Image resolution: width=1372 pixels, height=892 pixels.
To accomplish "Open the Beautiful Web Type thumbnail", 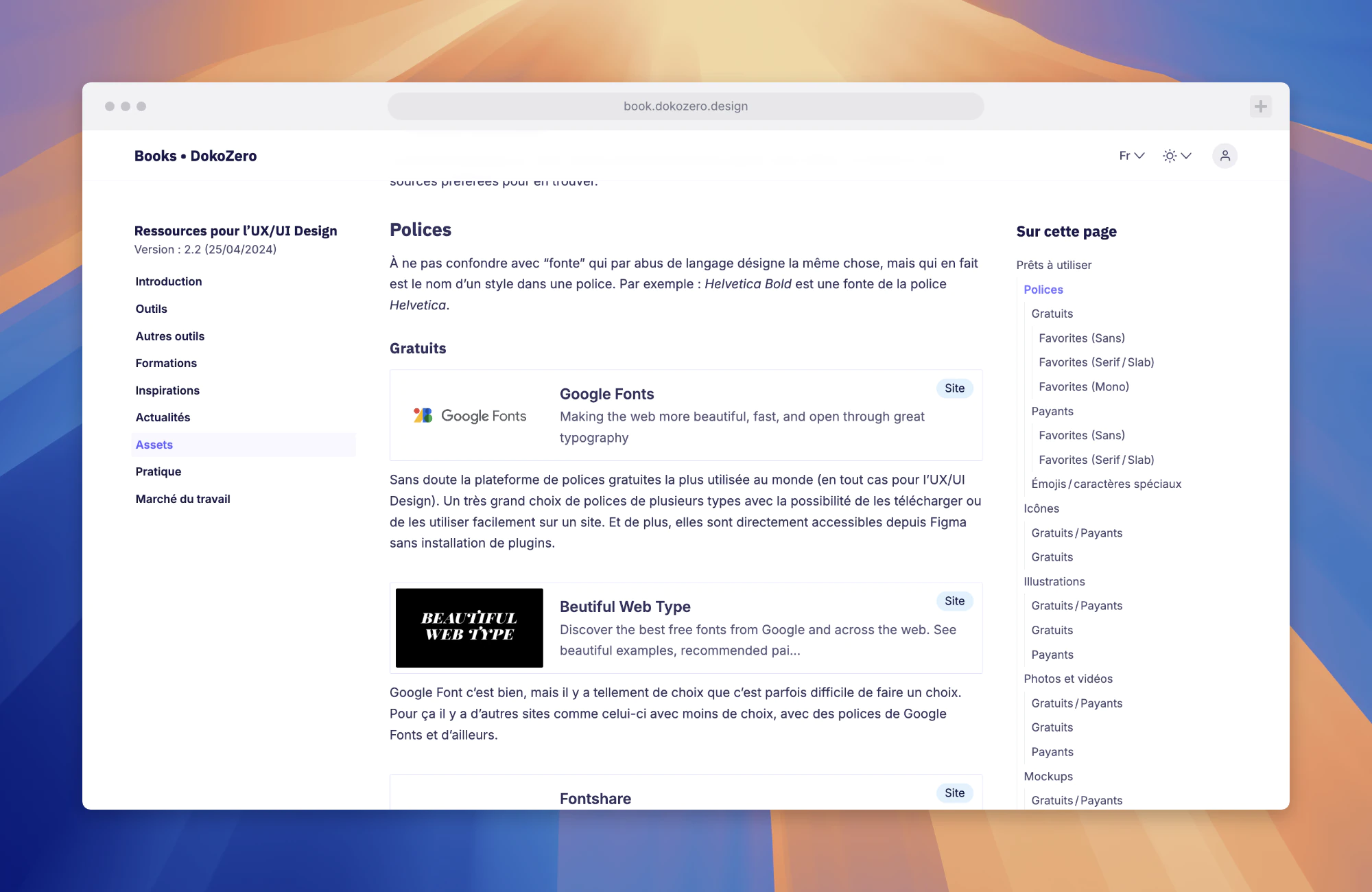I will tap(469, 628).
